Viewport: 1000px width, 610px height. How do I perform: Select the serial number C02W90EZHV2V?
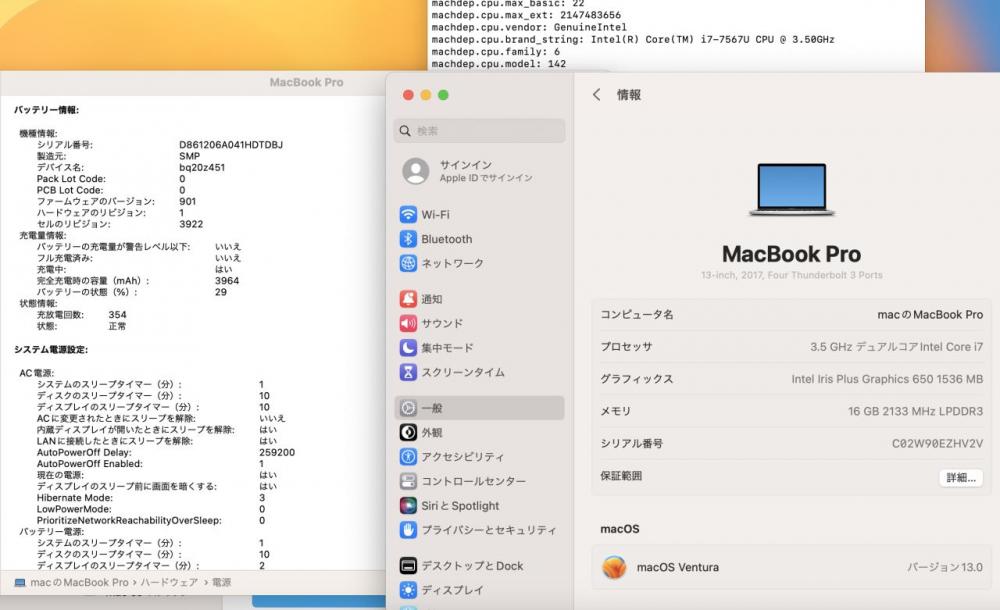pos(937,443)
